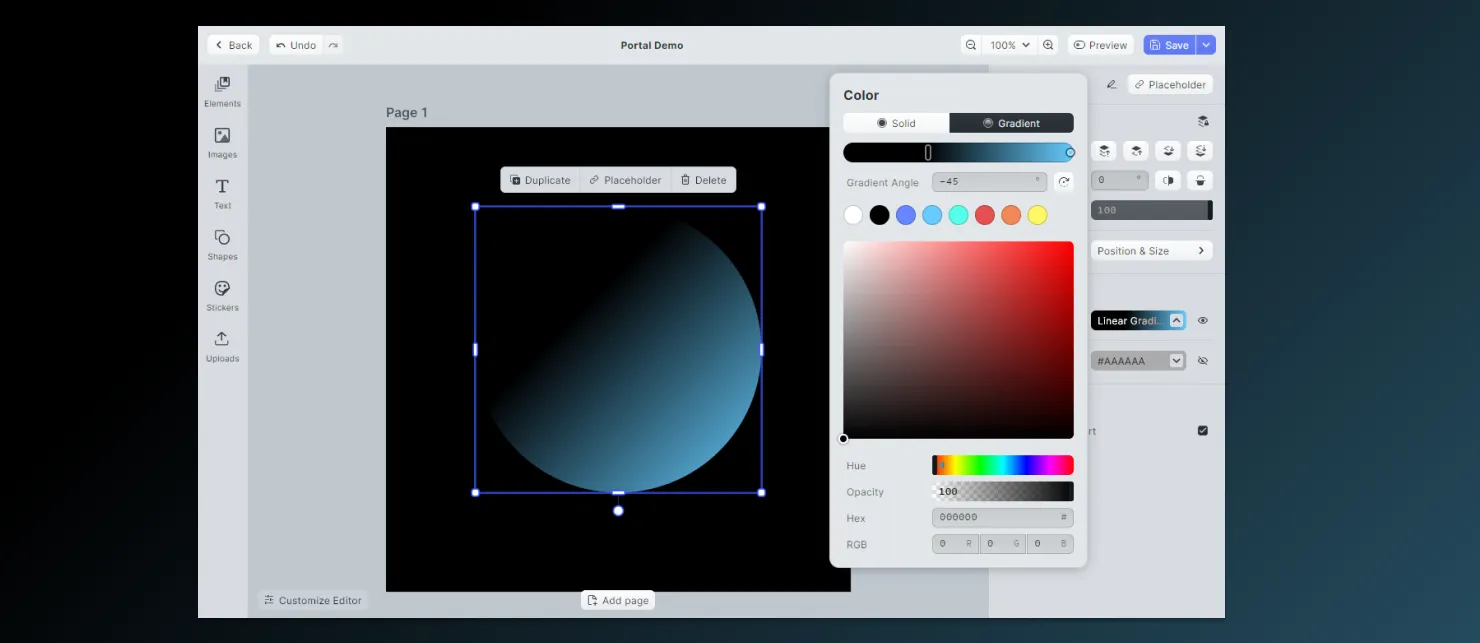This screenshot has height=643, width=1480.
Task: Pick the turquoise color swatch
Action: pyautogui.click(x=958, y=215)
